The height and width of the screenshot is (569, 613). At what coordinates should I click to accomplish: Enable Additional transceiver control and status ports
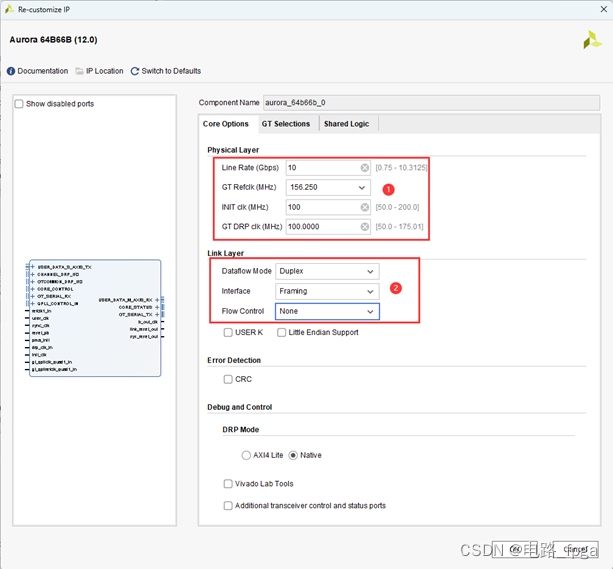point(228,506)
